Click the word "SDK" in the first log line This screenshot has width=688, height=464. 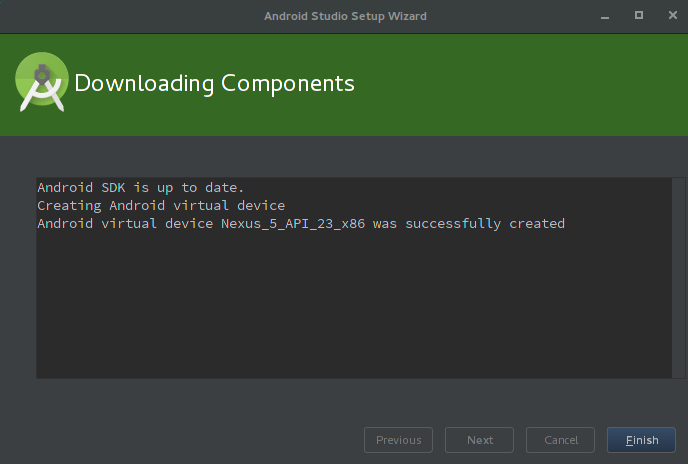[x=113, y=188]
